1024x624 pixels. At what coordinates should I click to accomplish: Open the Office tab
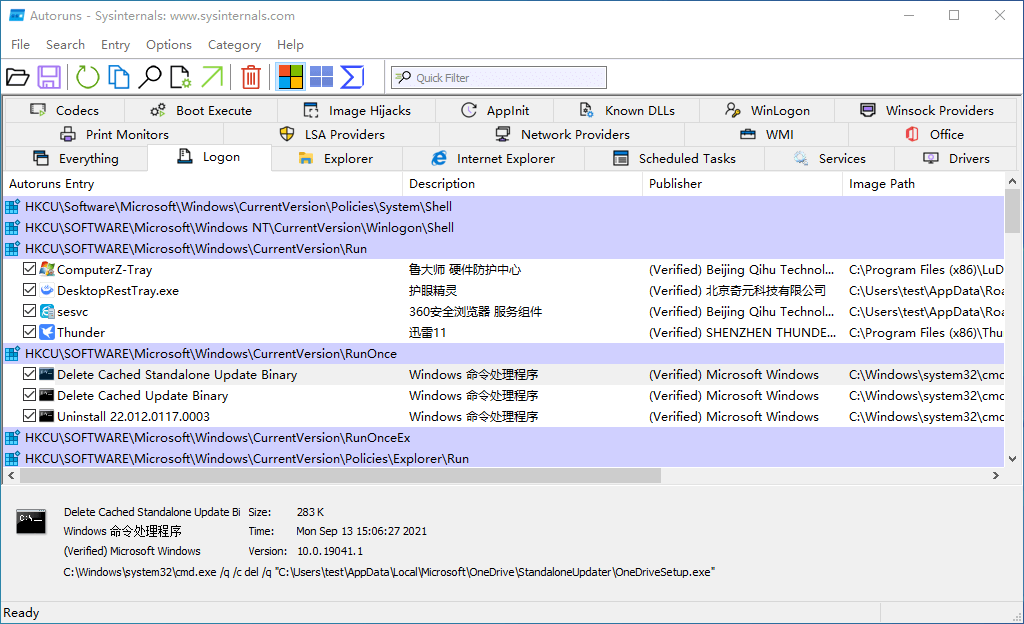934,134
